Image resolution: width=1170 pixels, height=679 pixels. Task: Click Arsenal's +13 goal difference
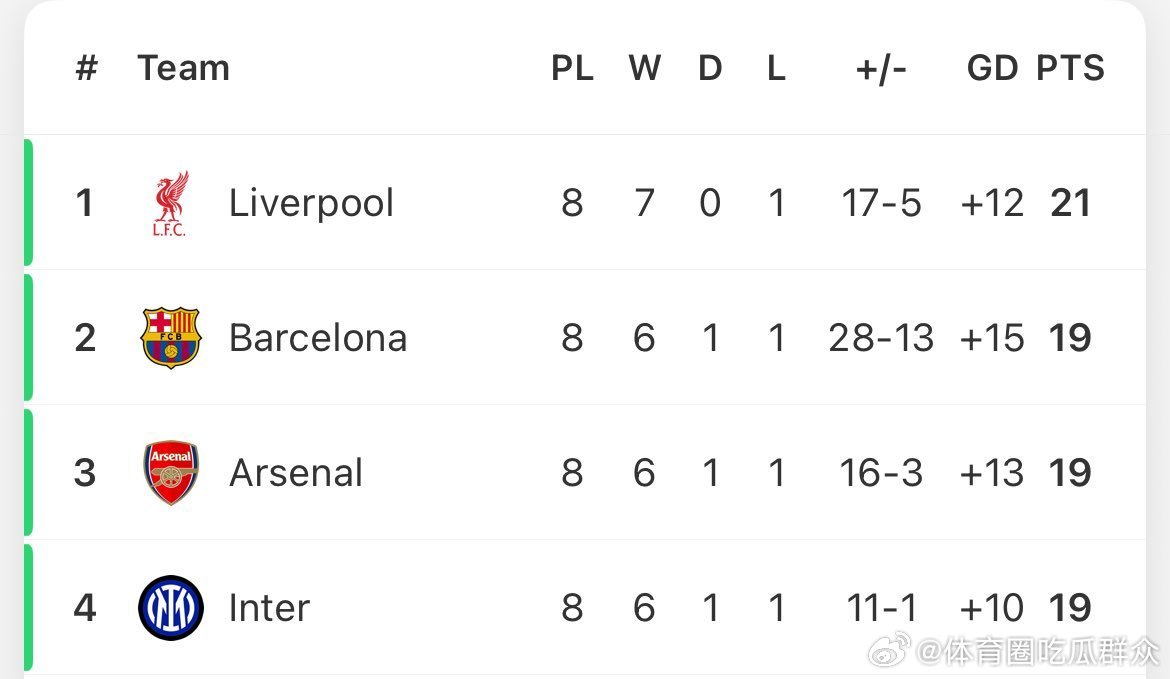(x=992, y=473)
